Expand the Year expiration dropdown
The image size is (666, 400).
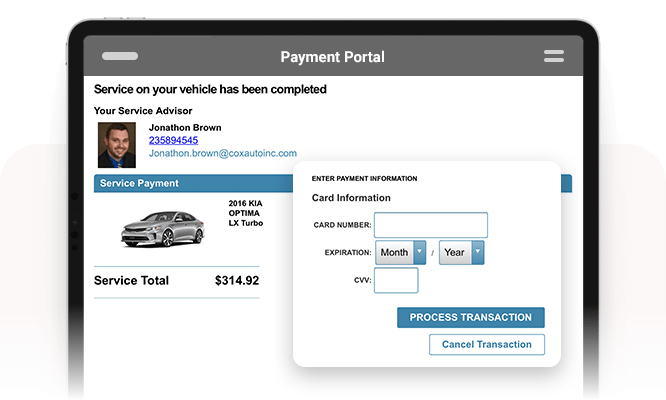coord(461,252)
